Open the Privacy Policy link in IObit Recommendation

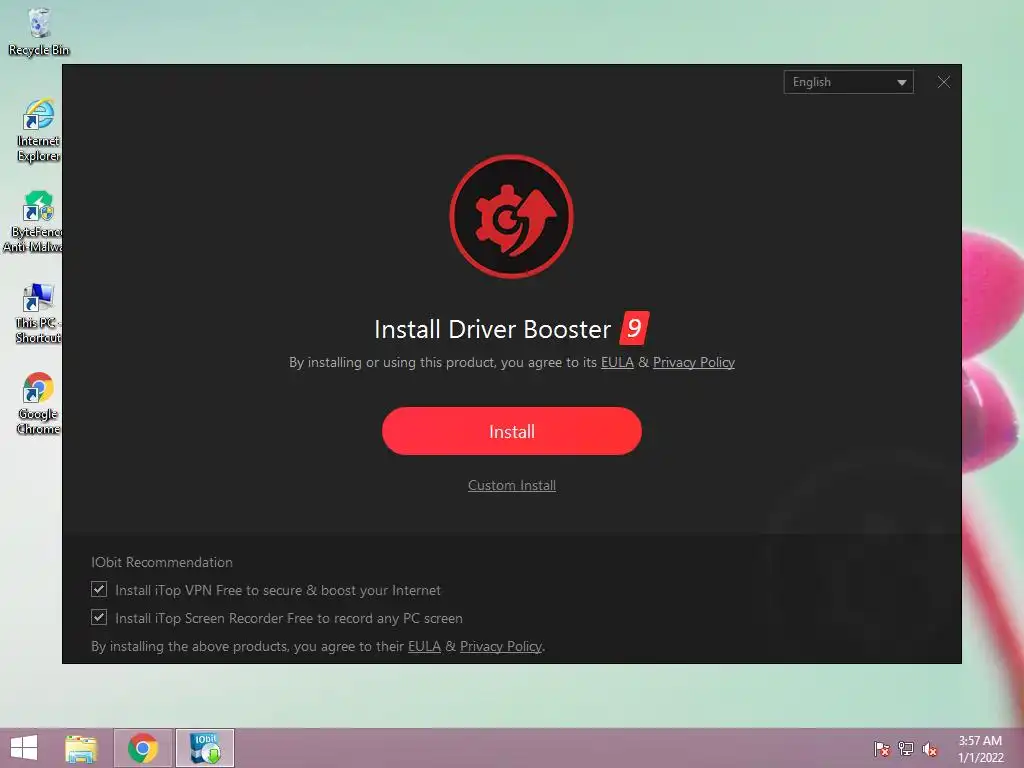click(501, 647)
